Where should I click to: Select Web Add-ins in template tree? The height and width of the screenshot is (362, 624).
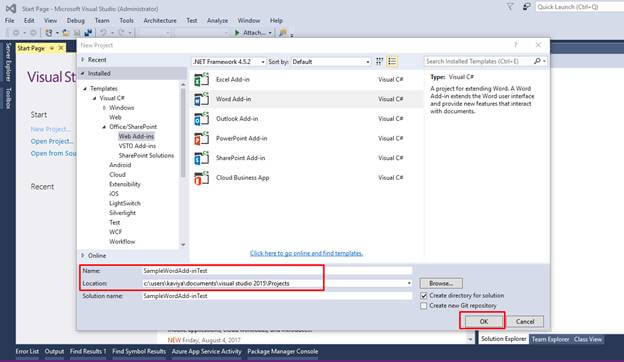pyautogui.click(x=136, y=136)
